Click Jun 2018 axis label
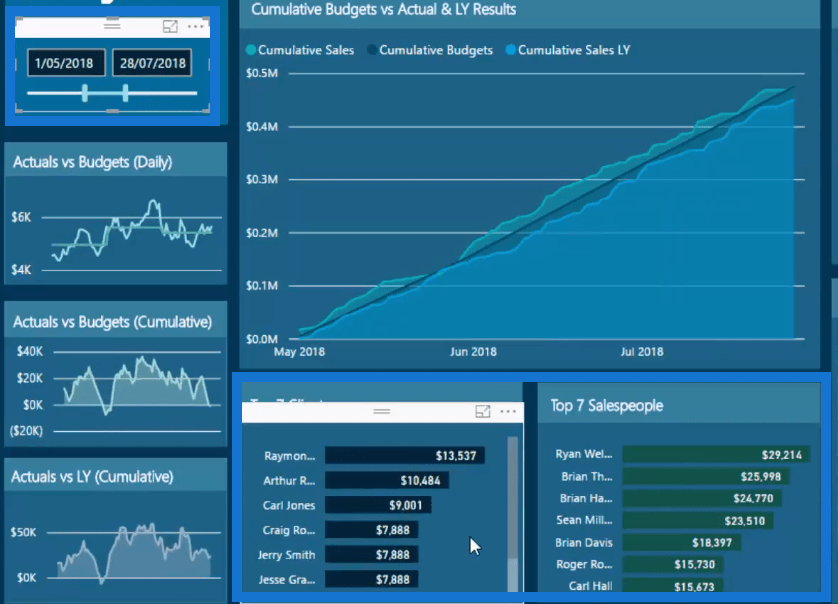Screen dimensions: 838x604 473,352
